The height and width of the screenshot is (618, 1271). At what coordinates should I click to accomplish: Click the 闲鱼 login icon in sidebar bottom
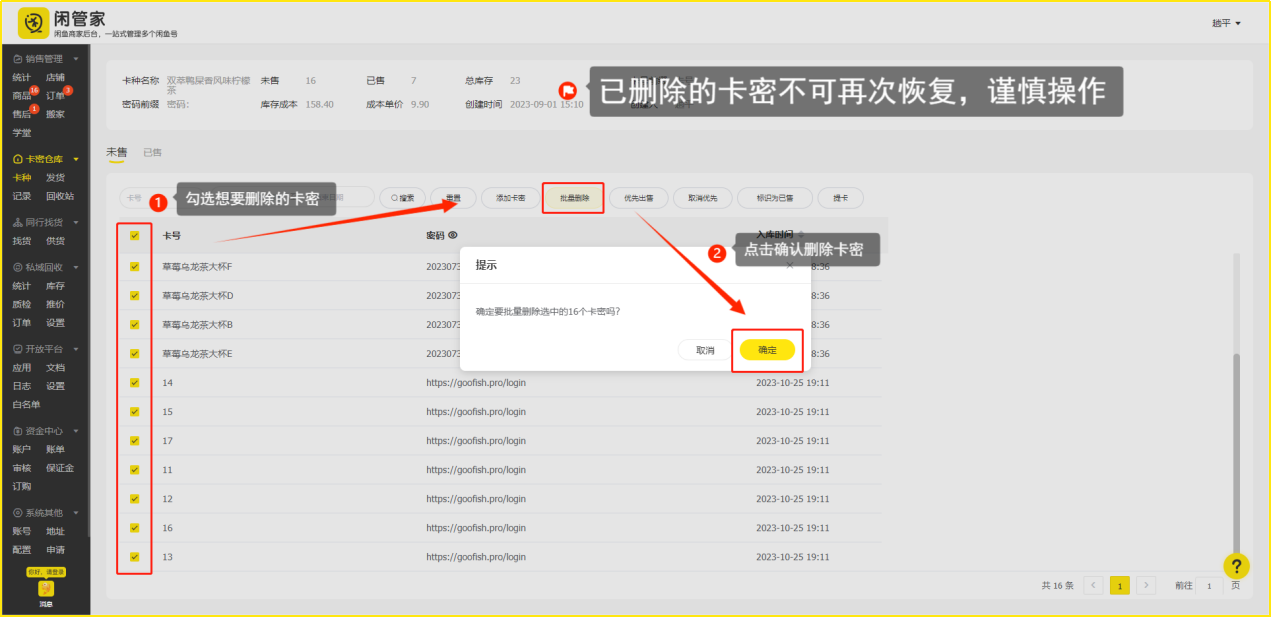tap(46, 589)
